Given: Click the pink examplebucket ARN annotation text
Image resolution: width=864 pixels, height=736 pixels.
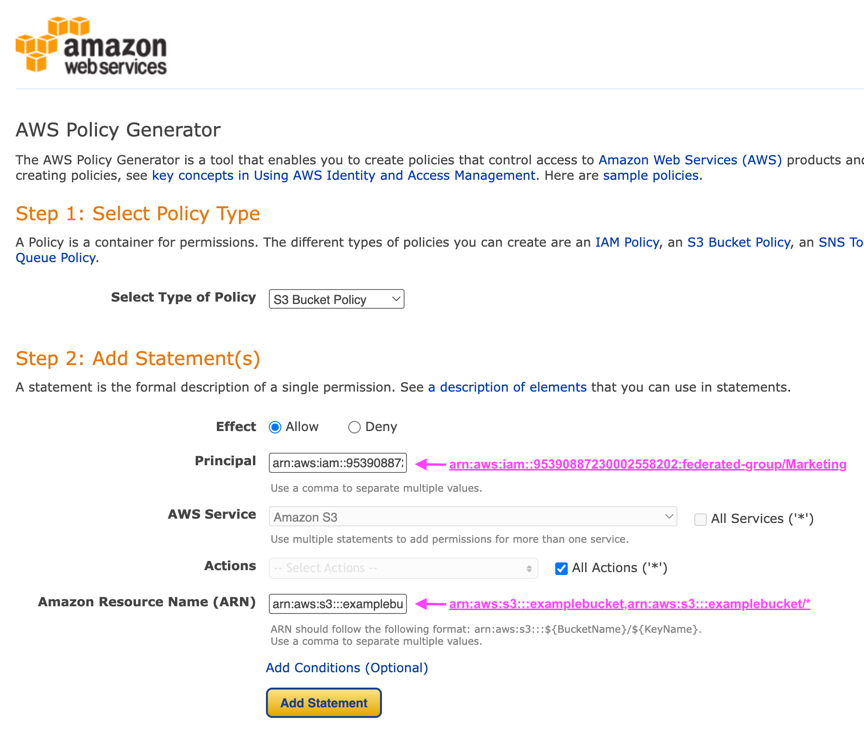Looking at the screenshot, I should [629, 604].
